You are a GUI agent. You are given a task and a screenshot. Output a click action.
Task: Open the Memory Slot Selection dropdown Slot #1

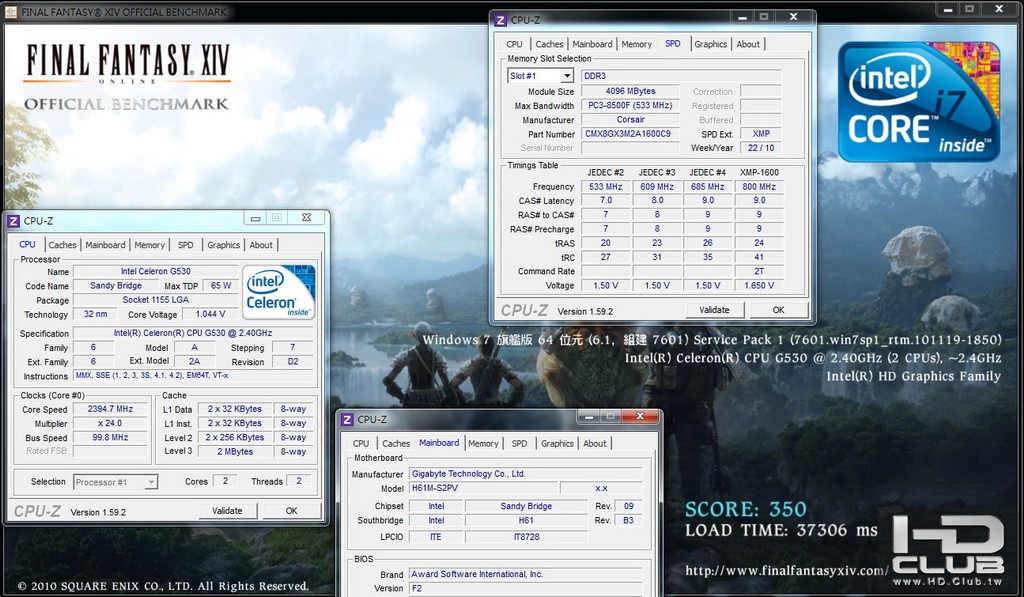click(x=541, y=76)
